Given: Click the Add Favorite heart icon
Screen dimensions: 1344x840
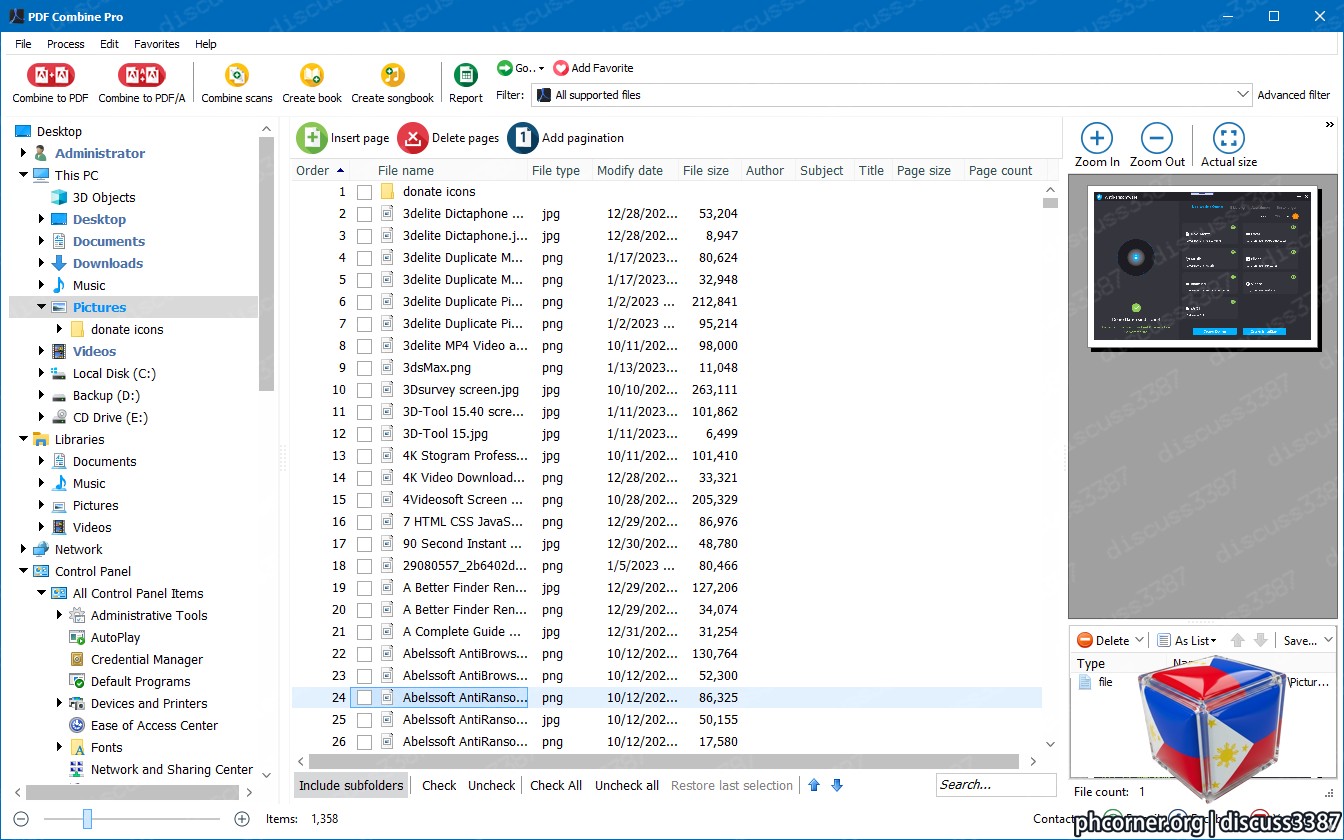Looking at the screenshot, I should pyautogui.click(x=560, y=68).
